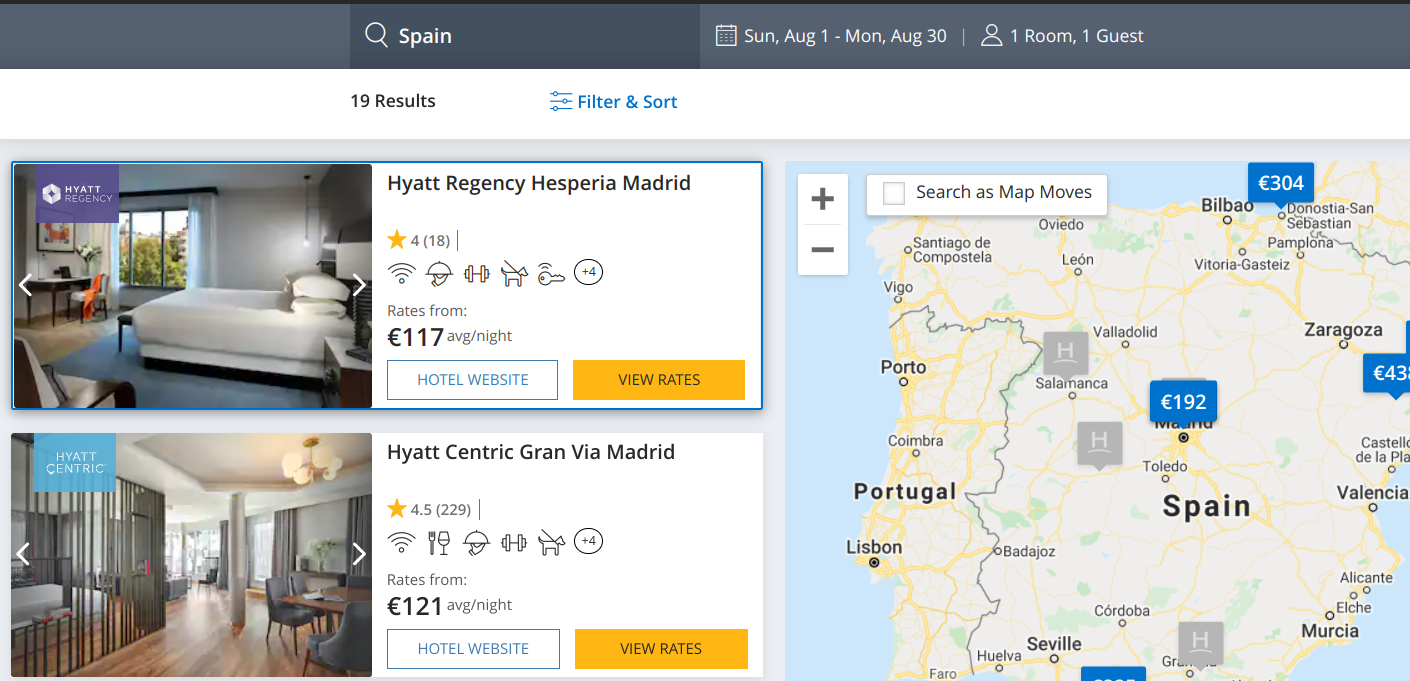This screenshot has width=1410, height=681.
Task: View rates for Hyatt Regency Hesperia Madrid
Action: (x=659, y=380)
